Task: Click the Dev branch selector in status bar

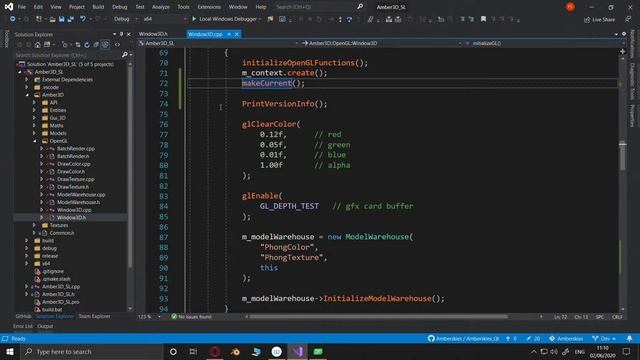Action: tap(604, 338)
